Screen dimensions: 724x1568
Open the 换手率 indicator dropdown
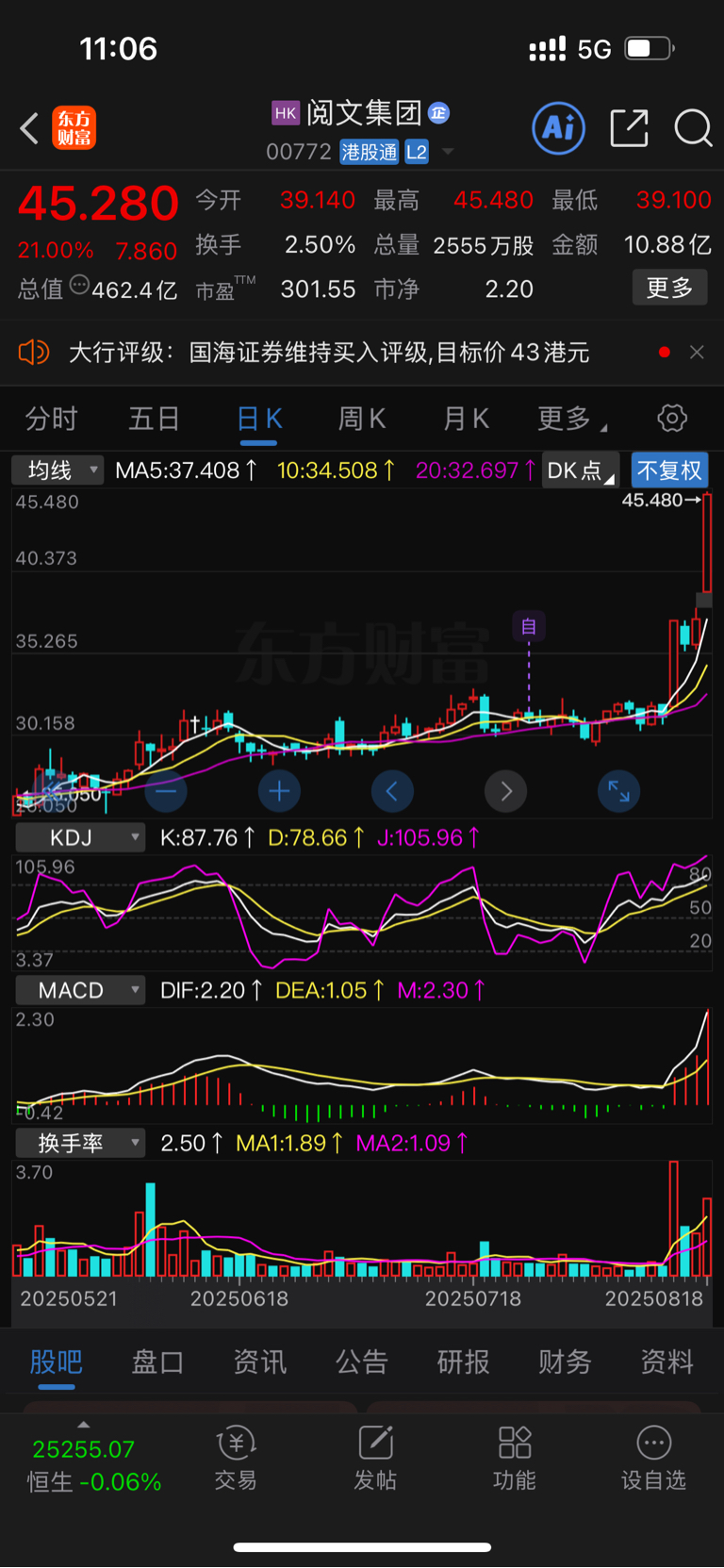(80, 1143)
